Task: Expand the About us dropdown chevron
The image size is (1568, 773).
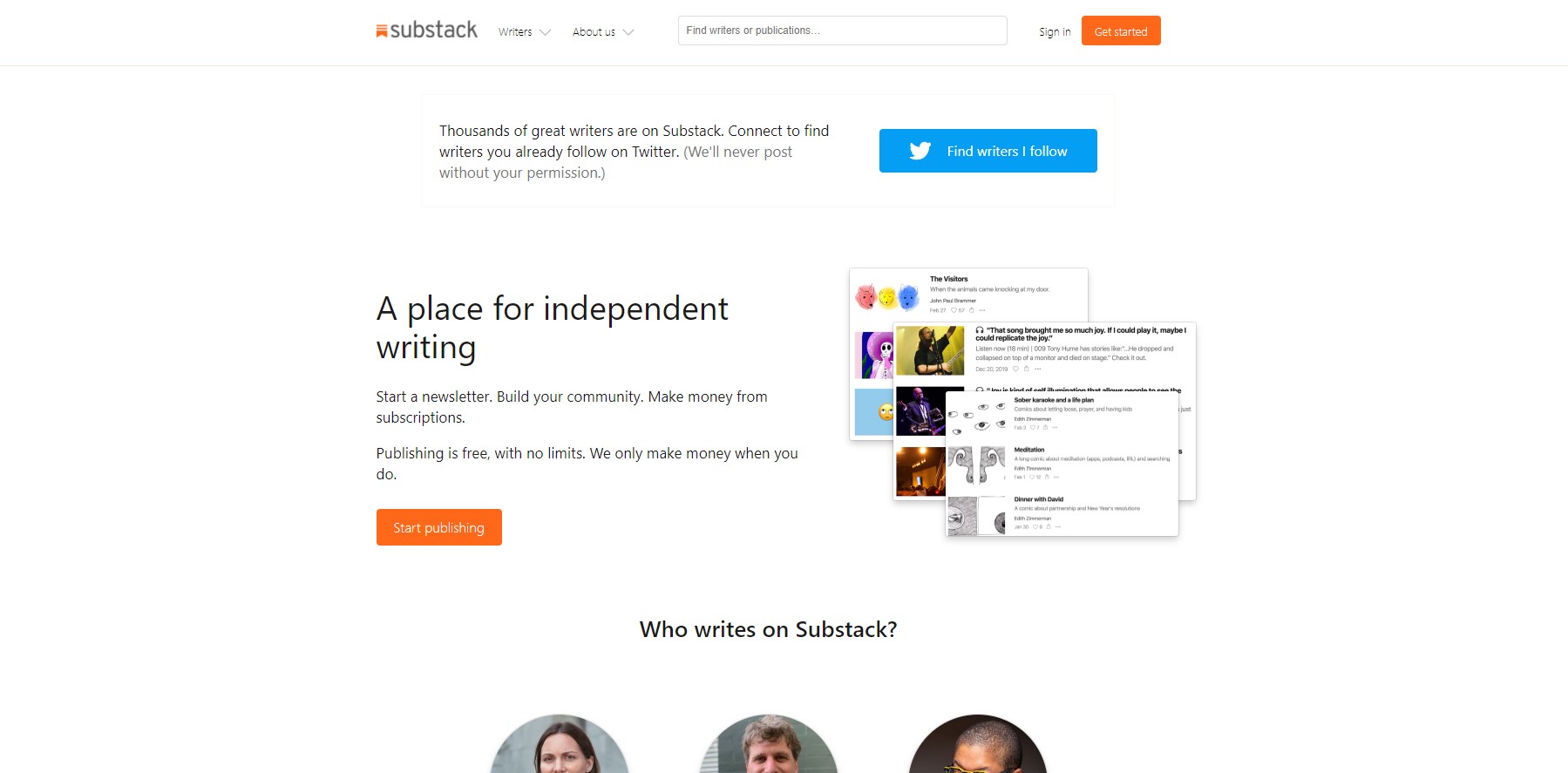Action: (628, 32)
